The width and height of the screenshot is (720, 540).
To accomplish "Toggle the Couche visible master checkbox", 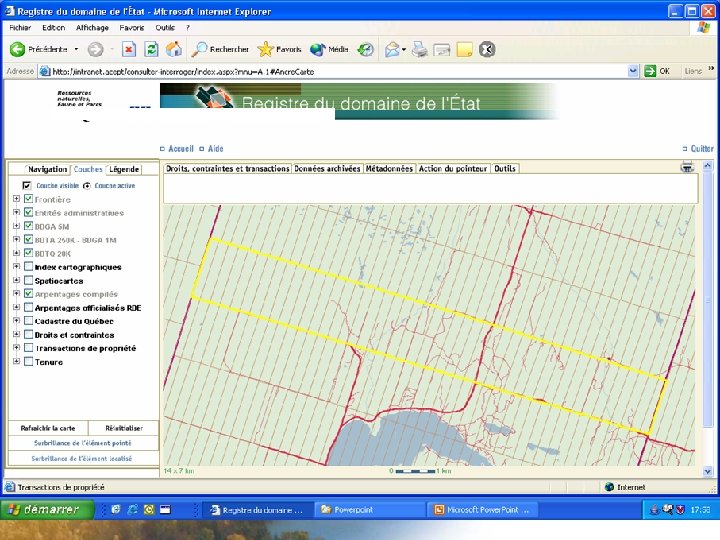I will point(27,186).
